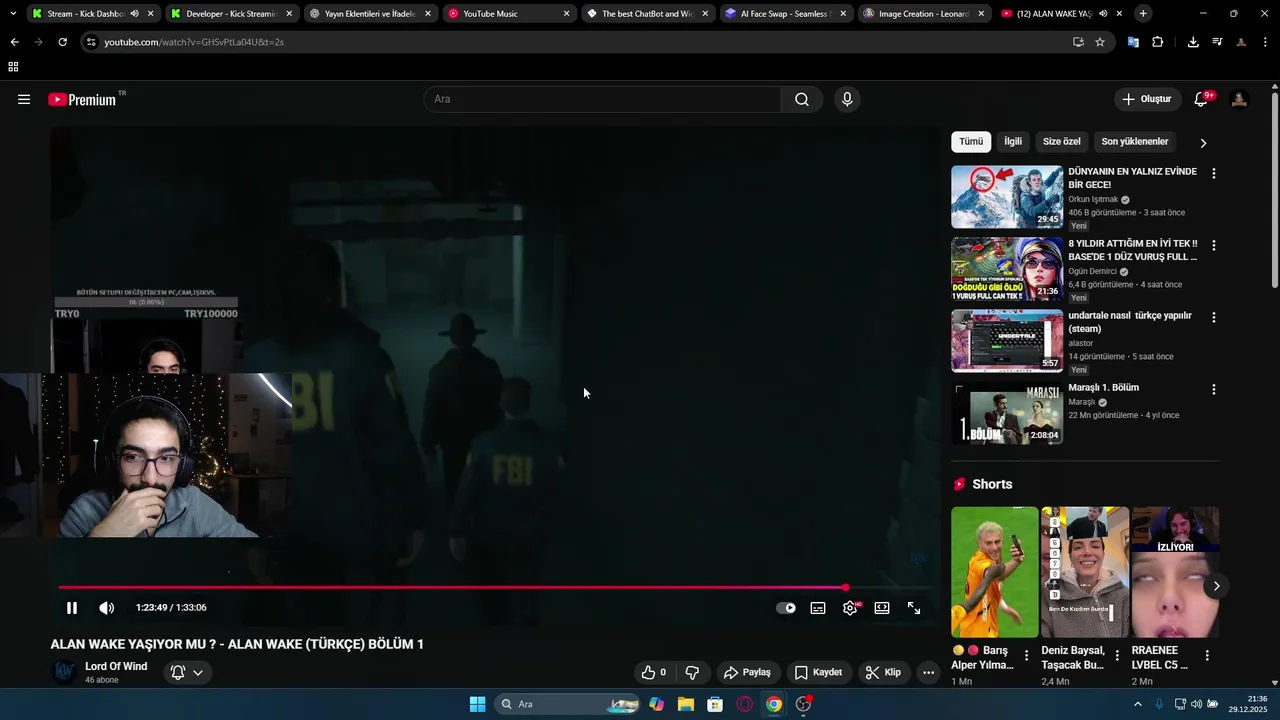Open the YouTube notifications bell

tap(1201, 99)
